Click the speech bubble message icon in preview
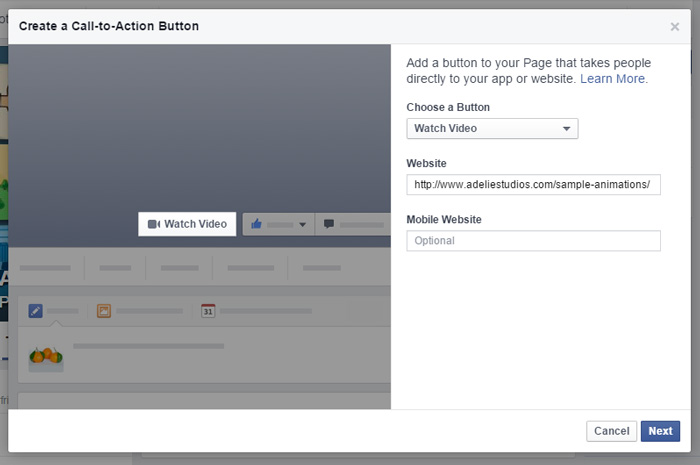This screenshot has height=465, width=700. pos(329,224)
